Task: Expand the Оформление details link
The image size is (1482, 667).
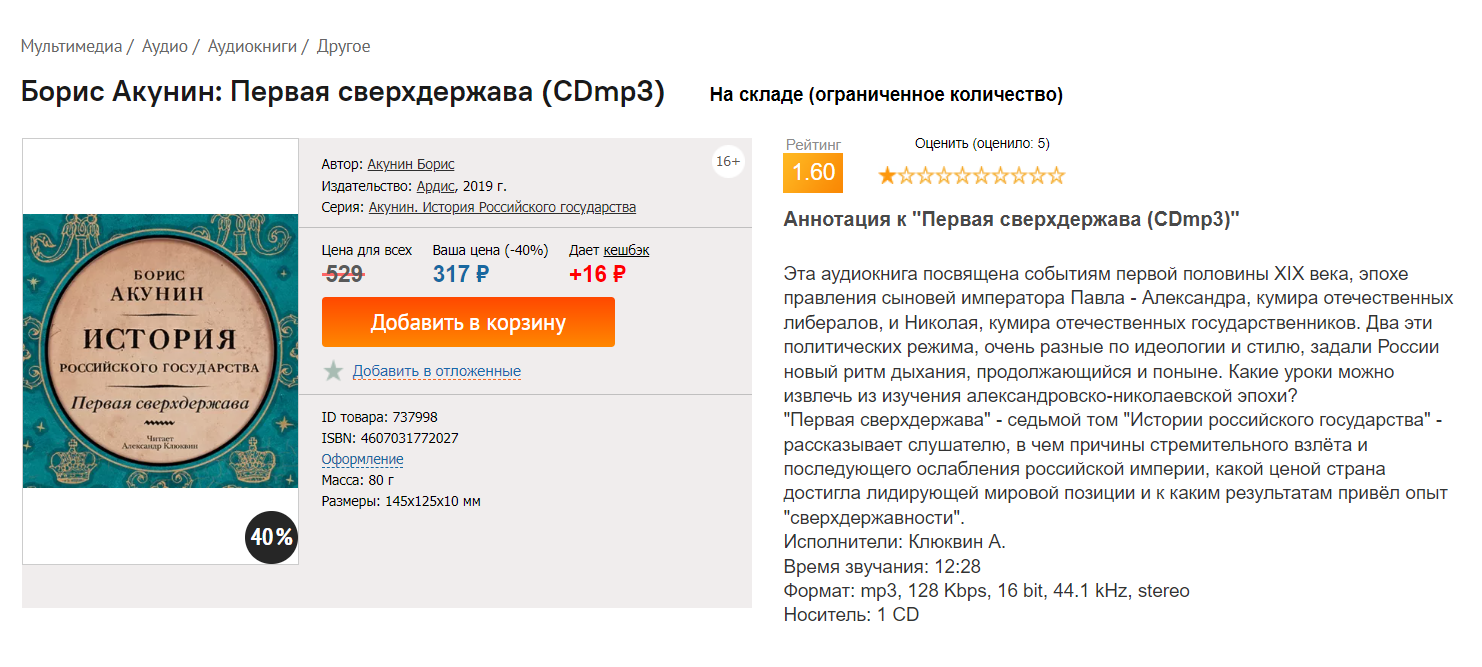Action: [x=362, y=459]
